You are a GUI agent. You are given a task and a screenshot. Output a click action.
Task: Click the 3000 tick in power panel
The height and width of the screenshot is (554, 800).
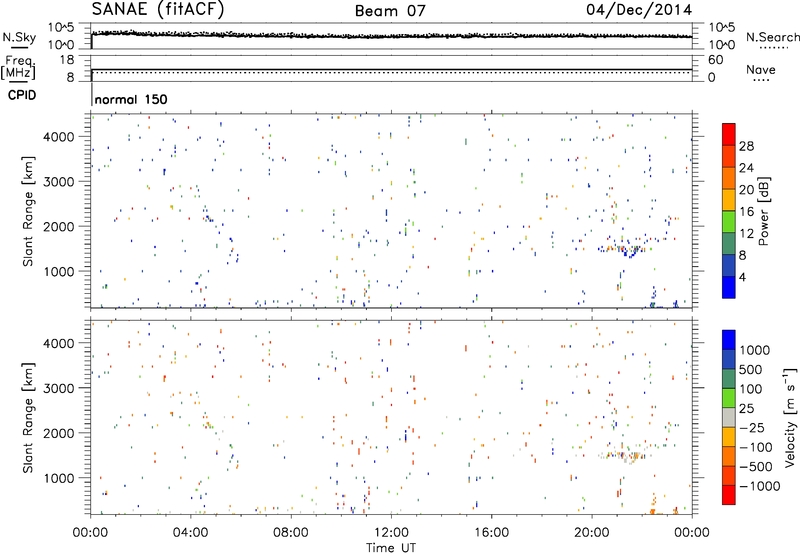pyautogui.click(x=58, y=182)
